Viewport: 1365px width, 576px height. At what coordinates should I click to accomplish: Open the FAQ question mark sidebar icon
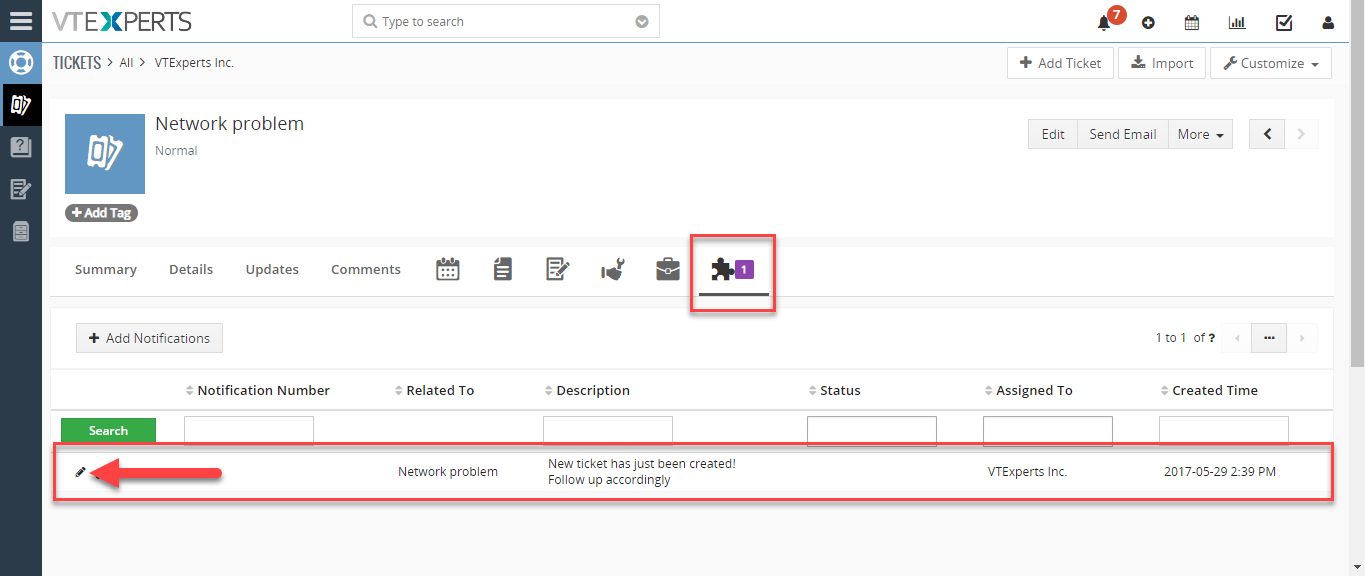21,147
